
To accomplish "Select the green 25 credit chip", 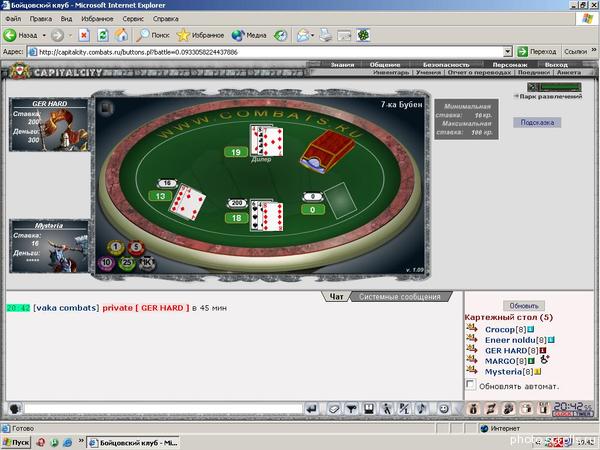I will click(x=127, y=263).
